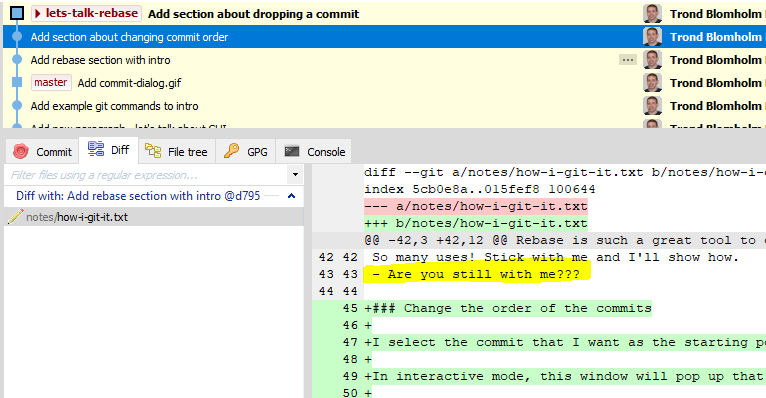Click diff line 49 'In interactive mode'
Screen dimensions: 766x398
coord(565,376)
